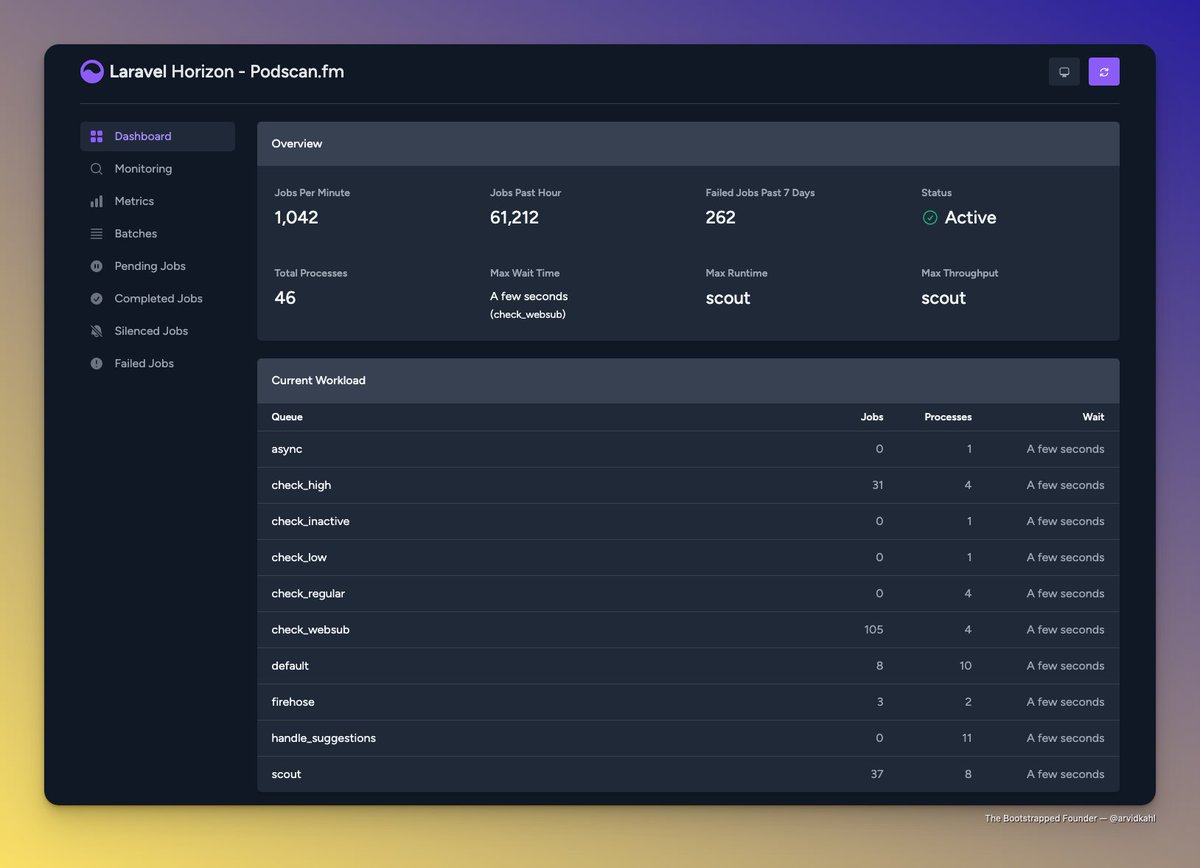Click the Laravel Horizon logo icon
Image resolution: width=1200 pixels, height=868 pixels.
coord(92,72)
